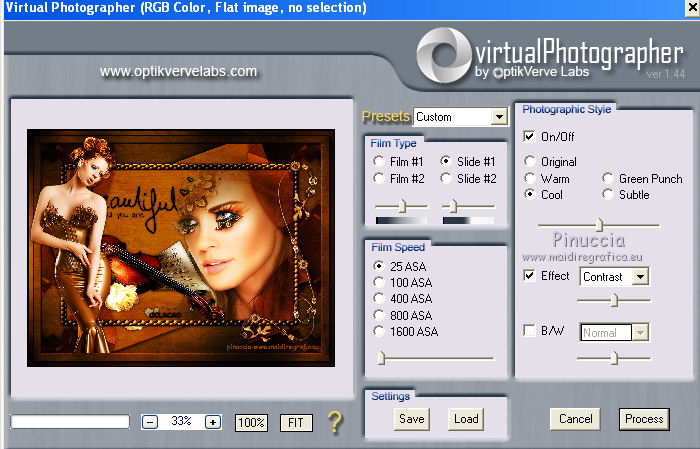Click the Film Speed slider handle

coord(381,358)
